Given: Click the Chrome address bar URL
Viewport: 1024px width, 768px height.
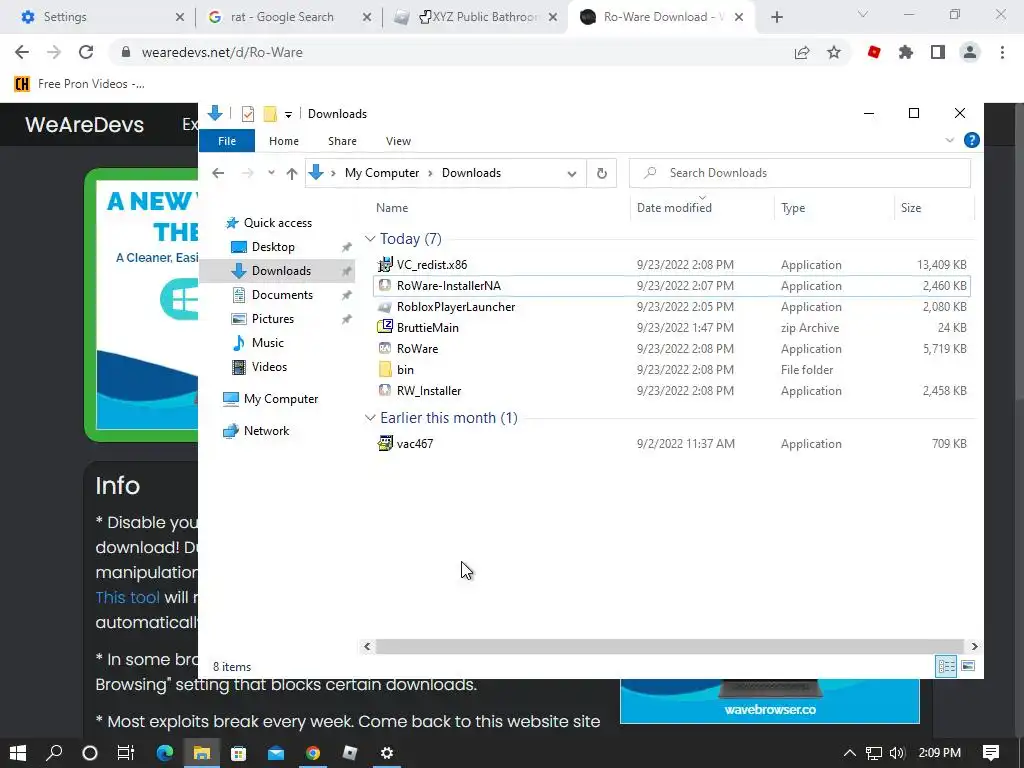Looking at the screenshot, I should coord(222,52).
